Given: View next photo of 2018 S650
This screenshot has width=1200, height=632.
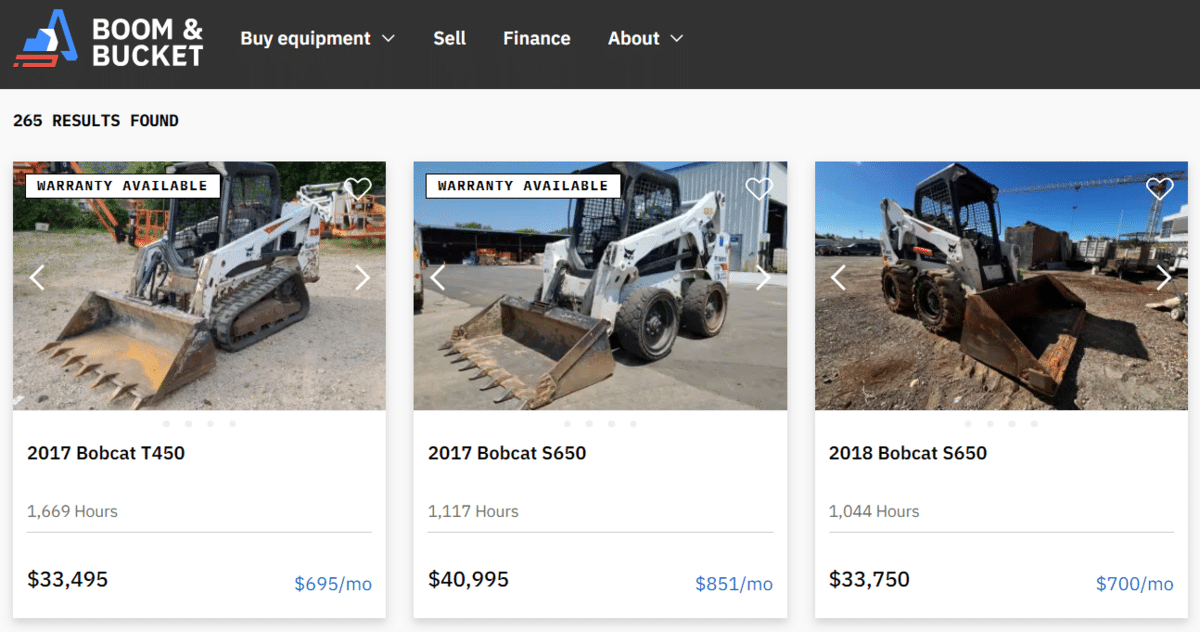Looking at the screenshot, I should (1163, 278).
